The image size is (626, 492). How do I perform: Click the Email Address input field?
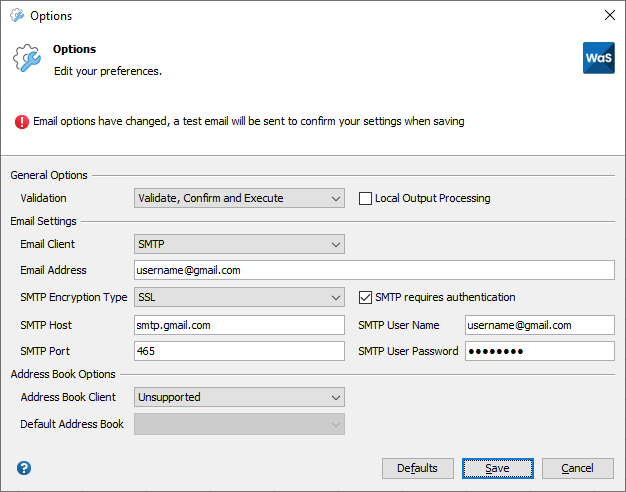pyautogui.click(x=374, y=270)
